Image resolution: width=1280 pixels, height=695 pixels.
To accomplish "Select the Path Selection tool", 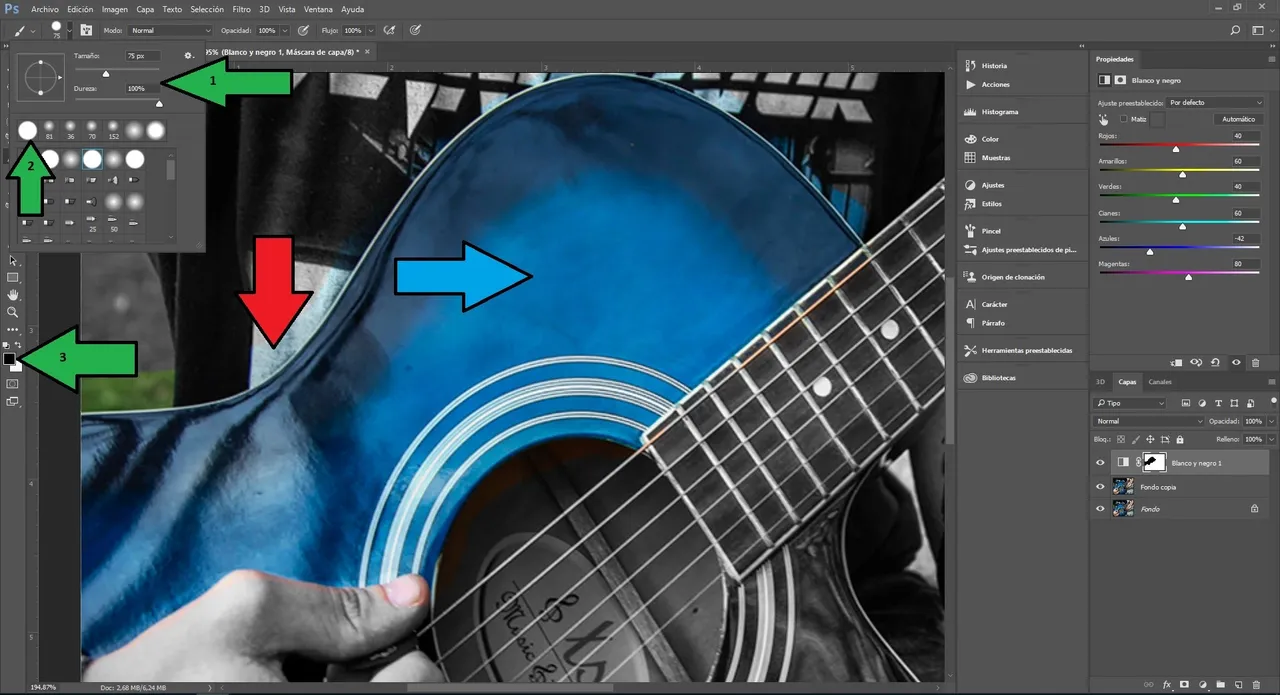I will tap(13, 260).
